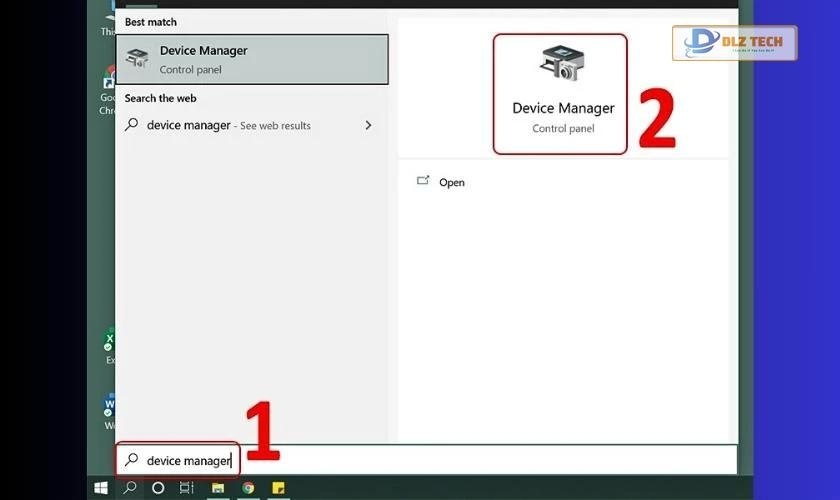Click the 'Device Manager' title in preview pane
840x500 pixels.
click(x=563, y=108)
